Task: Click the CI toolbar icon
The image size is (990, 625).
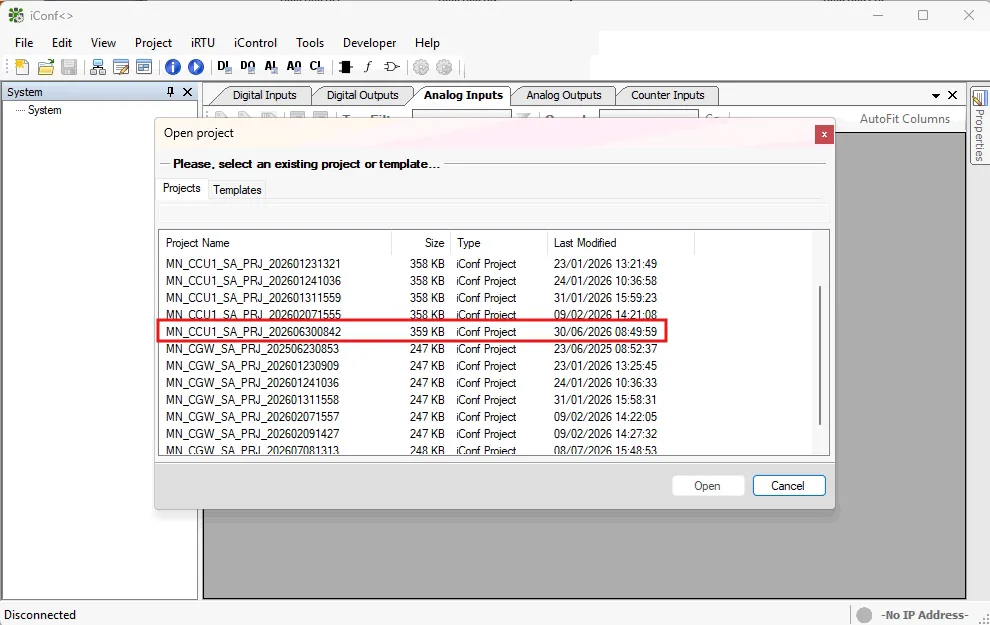Action: point(316,66)
